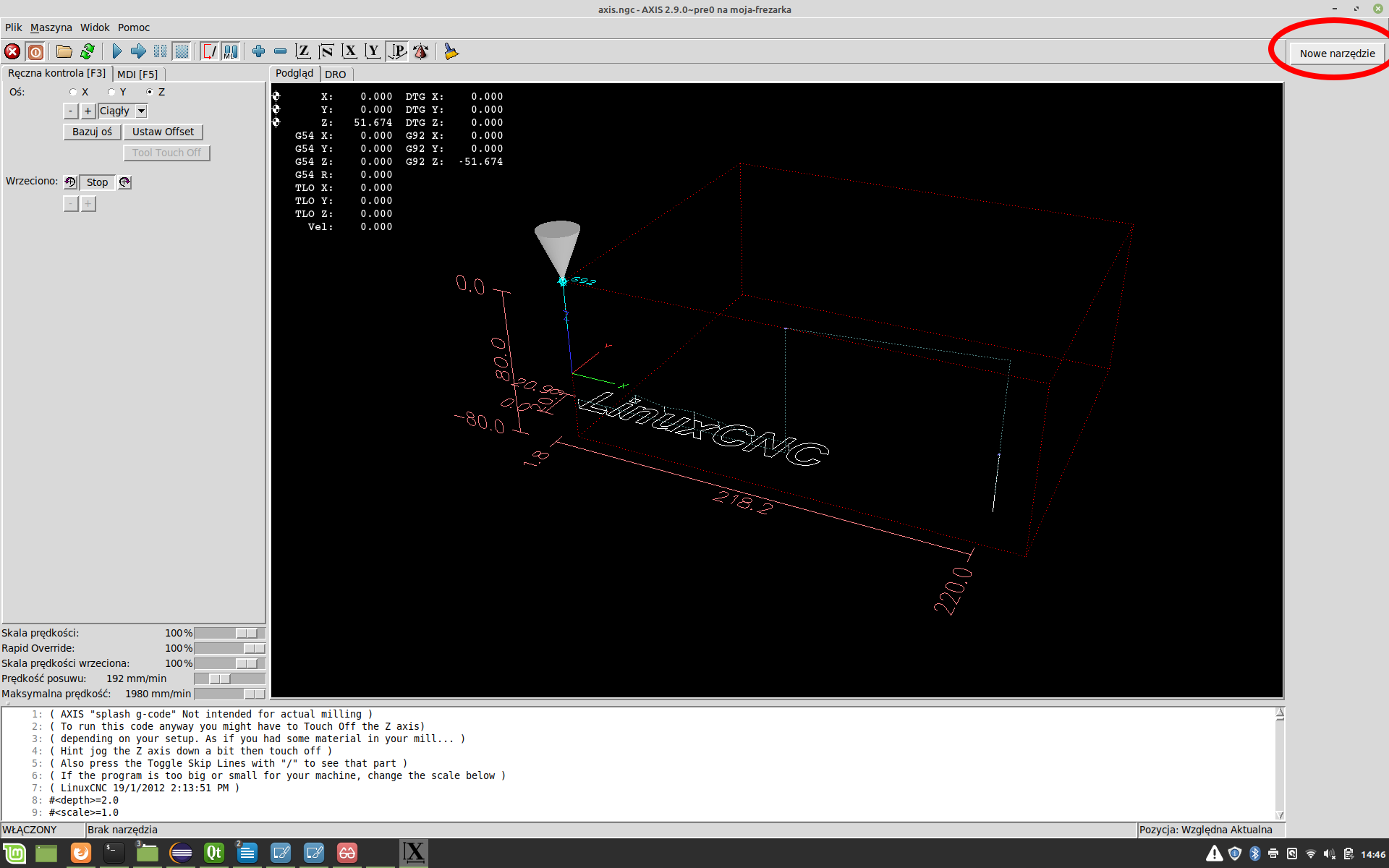
Task: Open a G-code file via folder icon
Action: click(x=64, y=51)
